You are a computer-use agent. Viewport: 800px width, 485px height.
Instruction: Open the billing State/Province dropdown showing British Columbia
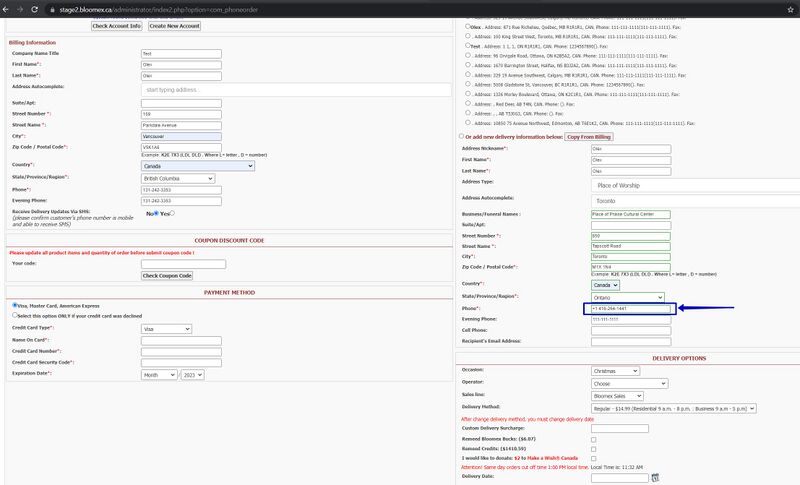(178, 178)
